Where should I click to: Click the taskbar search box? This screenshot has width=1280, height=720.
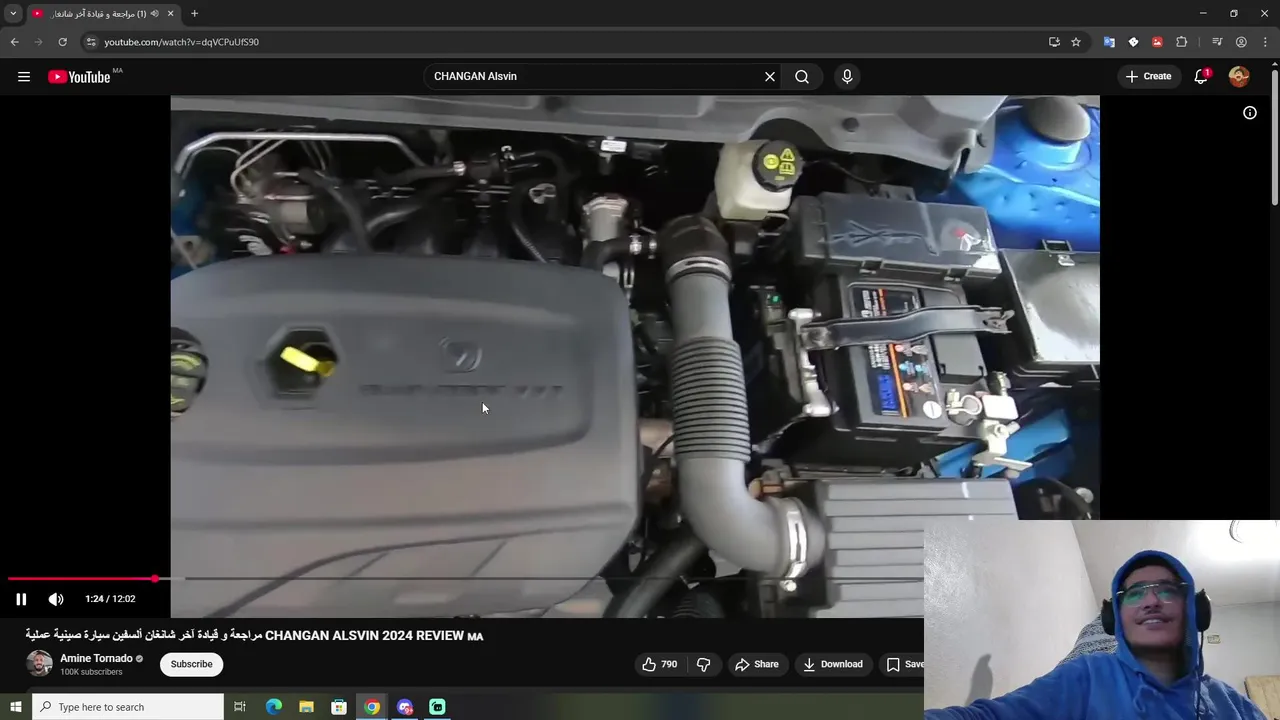128,707
